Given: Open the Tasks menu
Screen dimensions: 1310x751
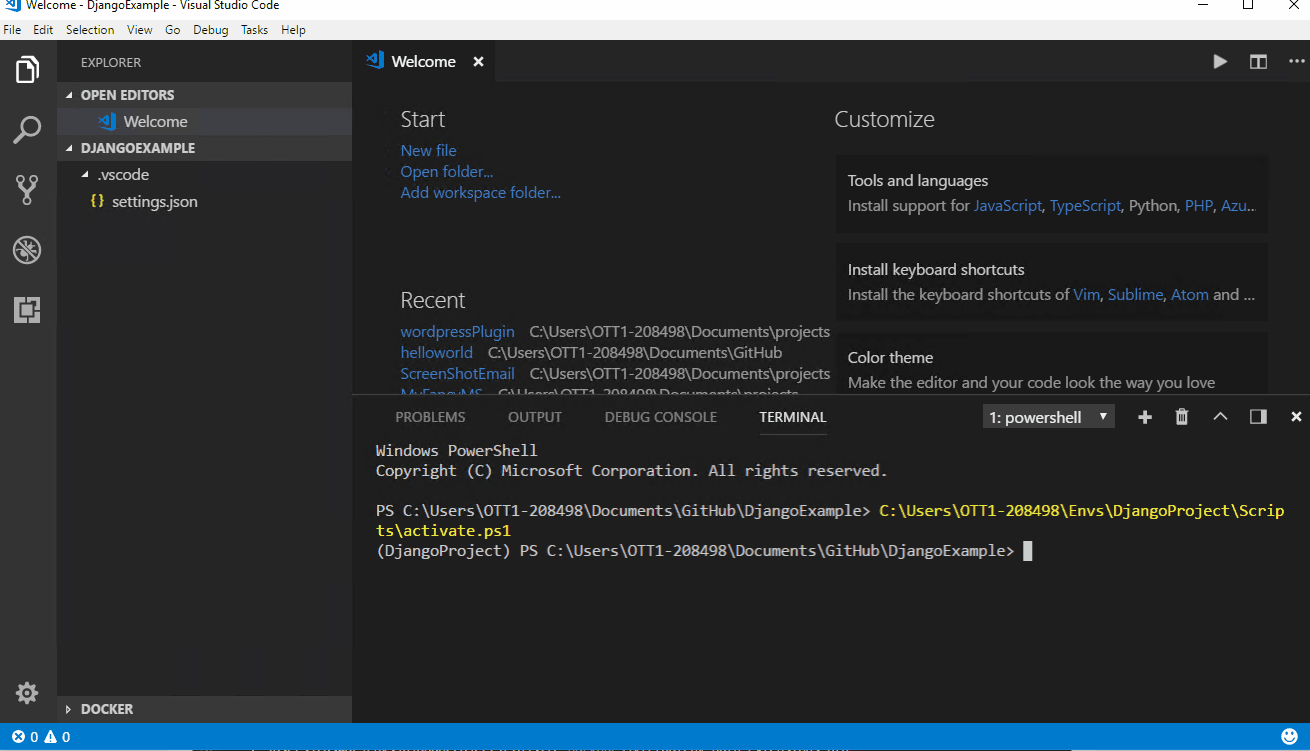Looking at the screenshot, I should pos(255,30).
